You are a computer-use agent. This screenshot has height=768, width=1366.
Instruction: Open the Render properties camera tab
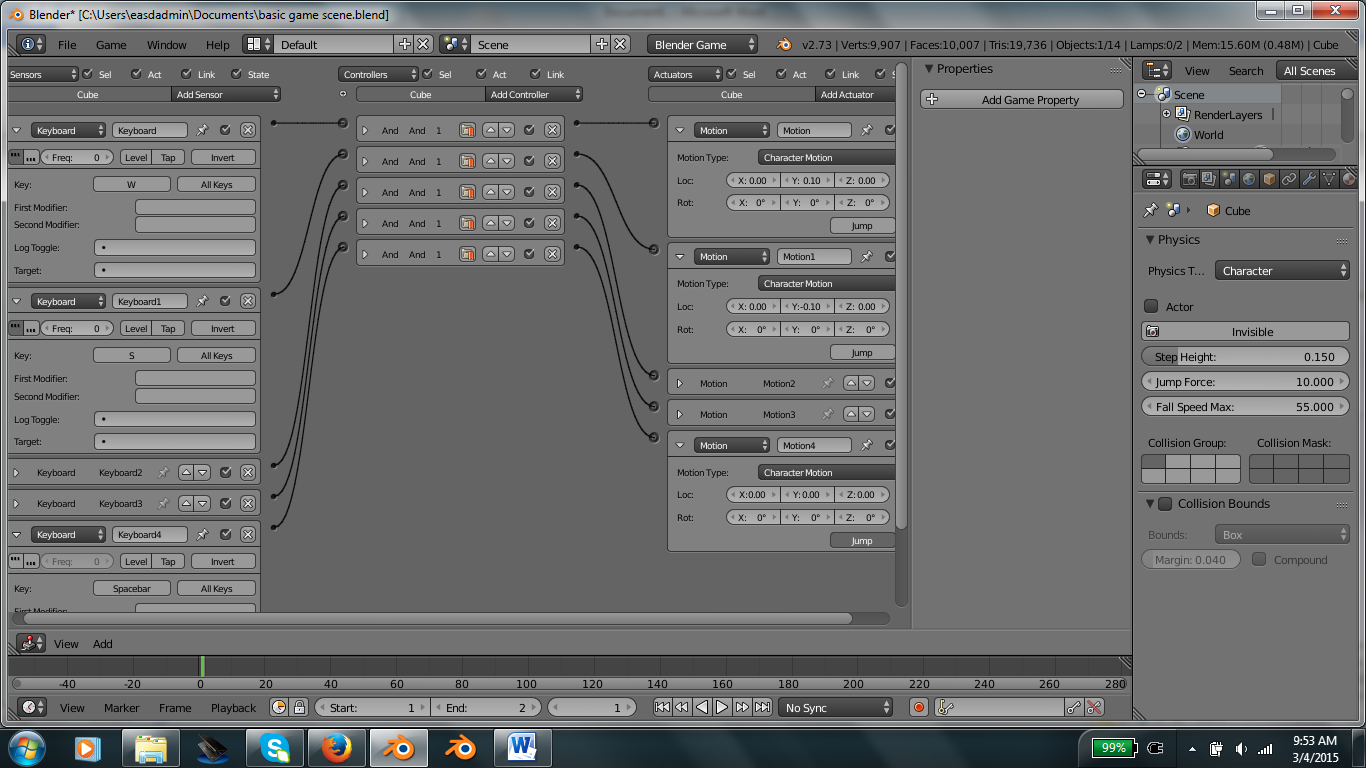[1190, 179]
